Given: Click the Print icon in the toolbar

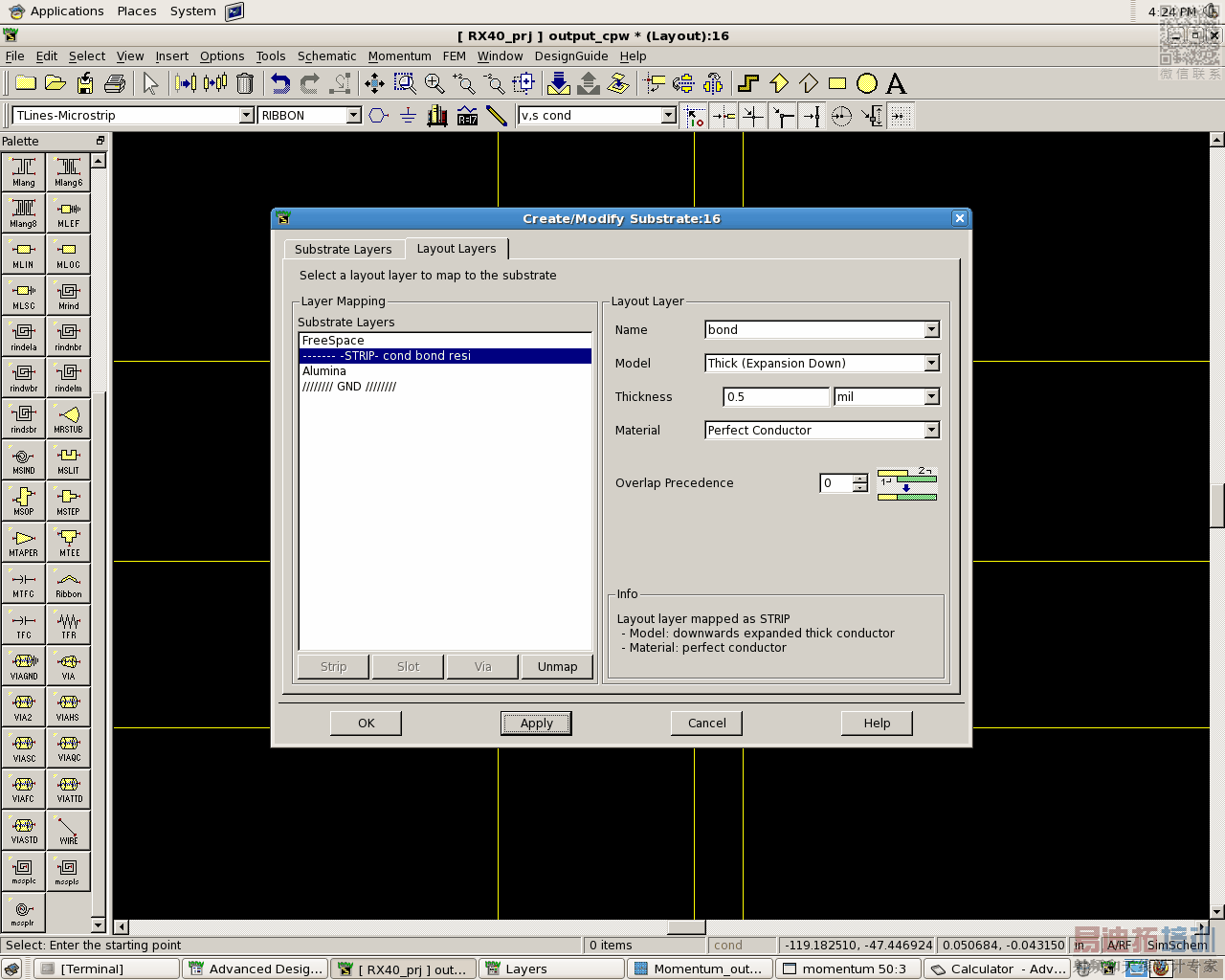Looking at the screenshot, I should (115, 84).
